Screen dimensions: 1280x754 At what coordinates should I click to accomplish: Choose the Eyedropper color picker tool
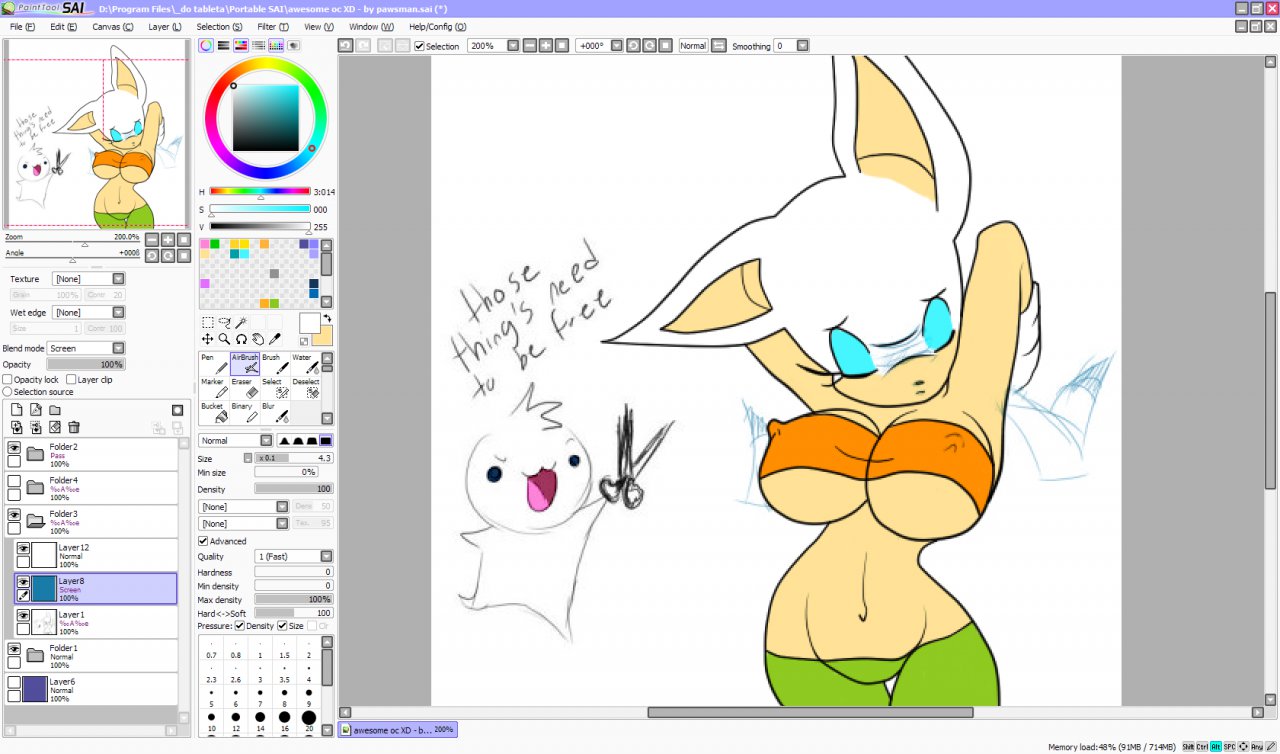click(x=276, y=339)
